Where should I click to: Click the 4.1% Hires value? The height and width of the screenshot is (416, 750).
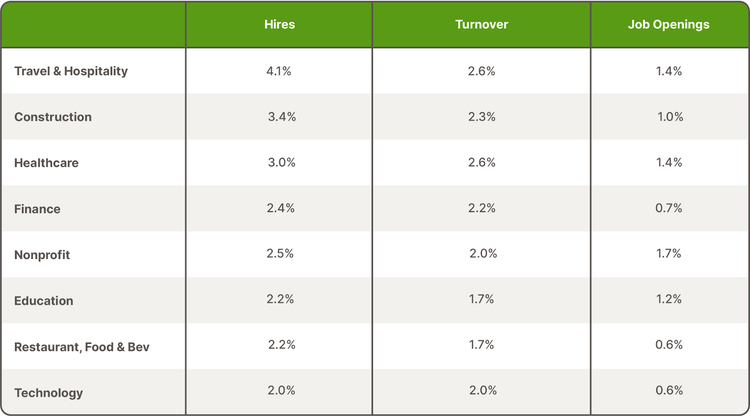(281, 71)
